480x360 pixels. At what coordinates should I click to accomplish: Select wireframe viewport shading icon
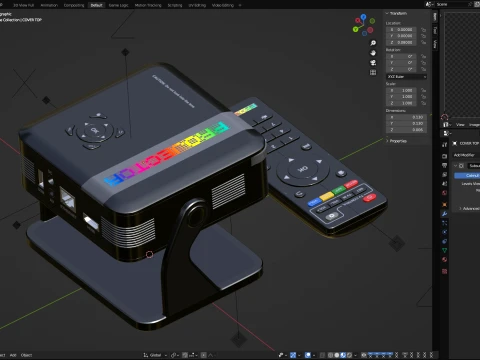tap(330, 355)
